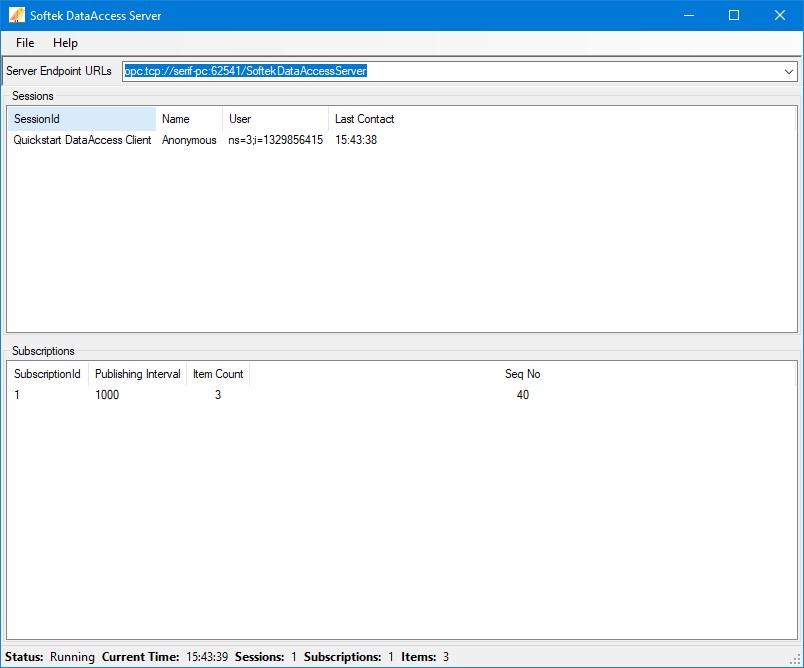Click the Seq No column header
This screenshot has width=804, height=668.
tap(522, 374)
